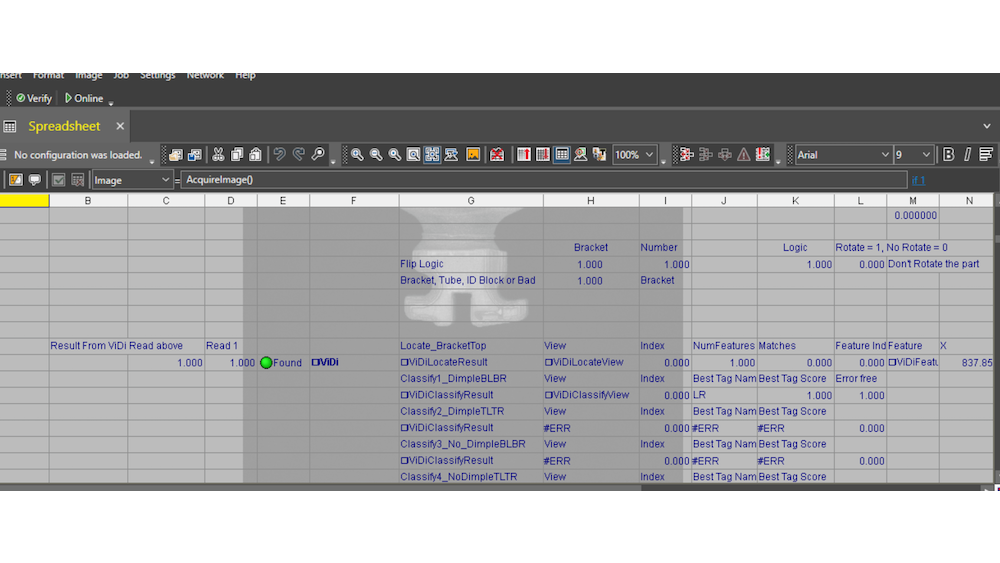
Task: Select column G header
Action: tap(471, 201)
